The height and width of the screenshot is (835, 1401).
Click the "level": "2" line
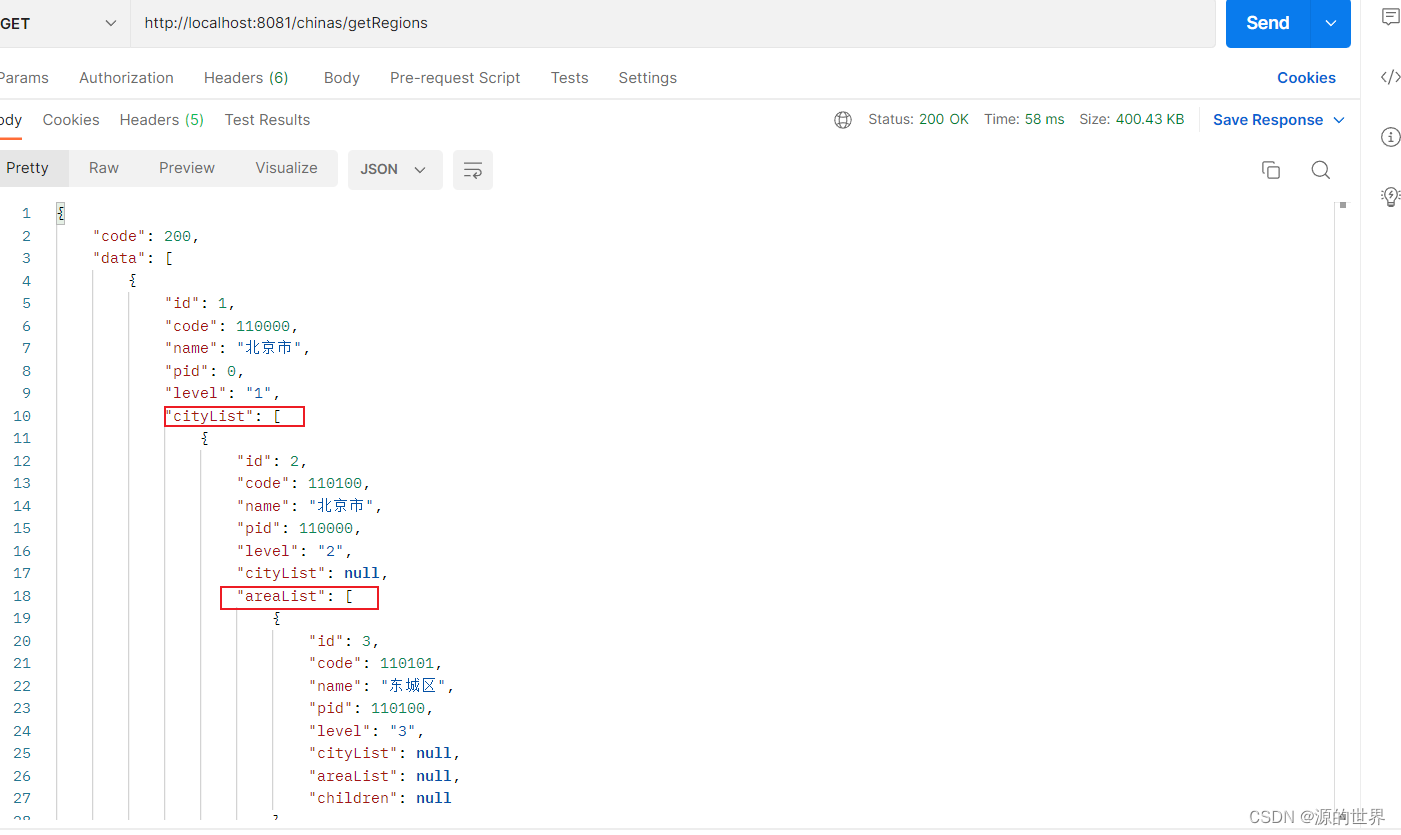[x=295, y=551]
